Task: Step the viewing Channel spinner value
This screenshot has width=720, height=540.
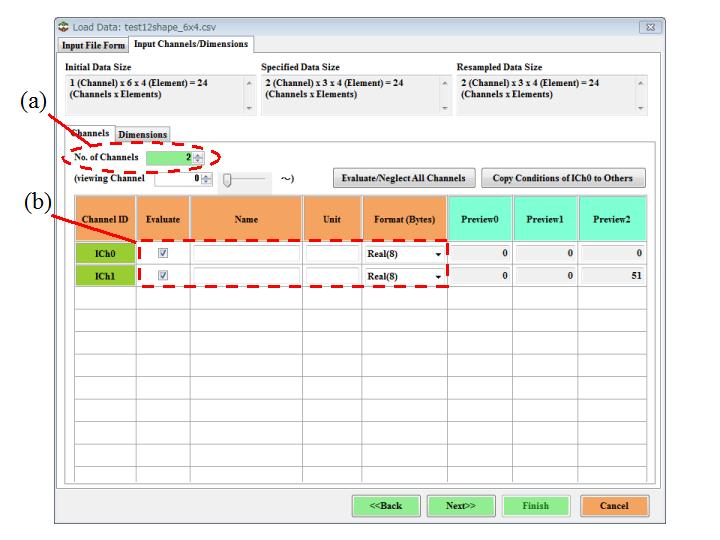Action: tap(206, 178)
